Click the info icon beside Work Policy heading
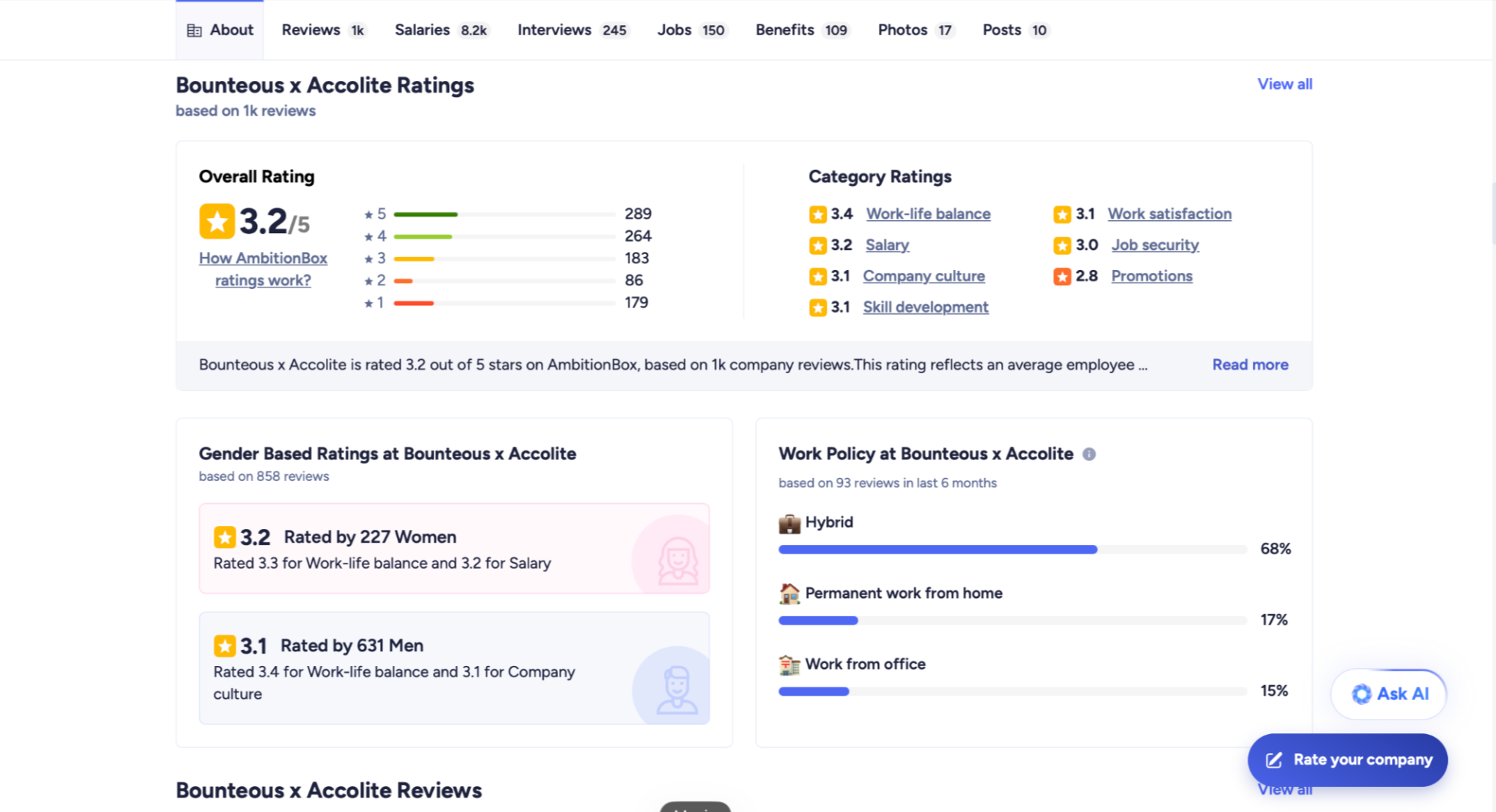 (1089, 454)
